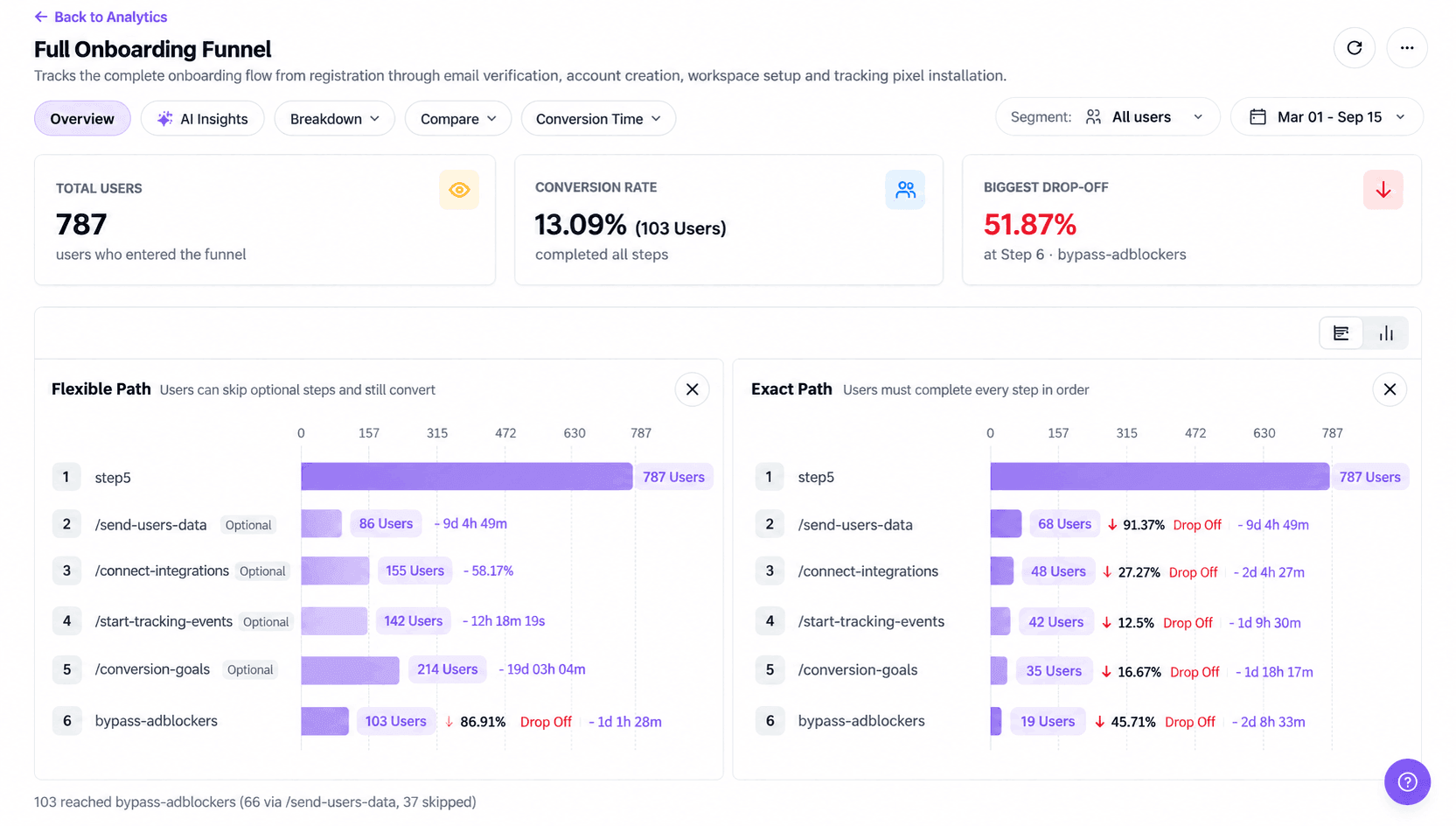Click the - 1d 18h 17m time value
This screenshot has height=826, width=1456.
[x=1274, y=672]
